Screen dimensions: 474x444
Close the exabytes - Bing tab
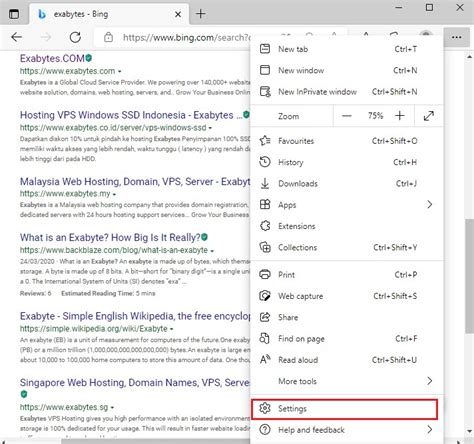(x=178, y=14)
